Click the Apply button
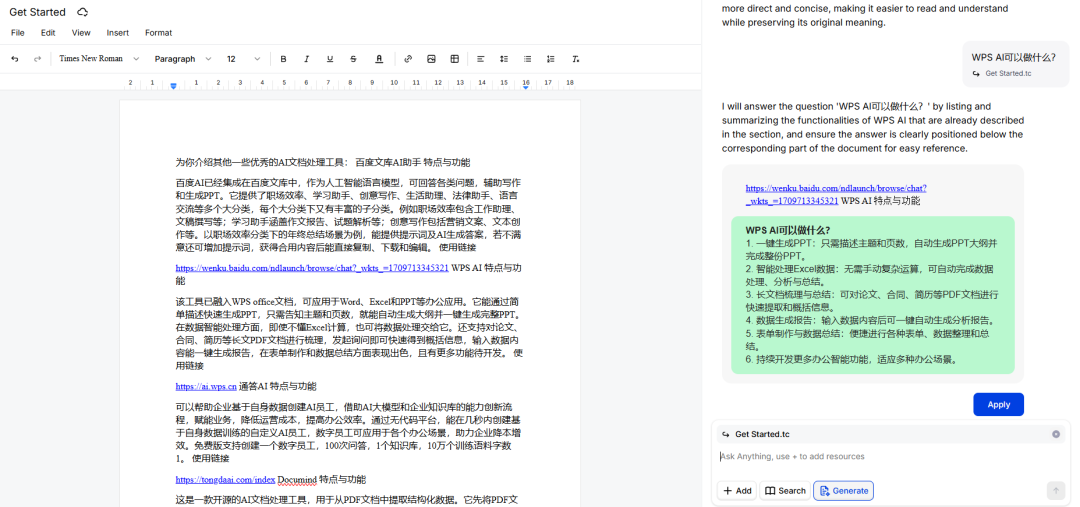This screenshot has width=1080, height=507. (x=999, y=404)
